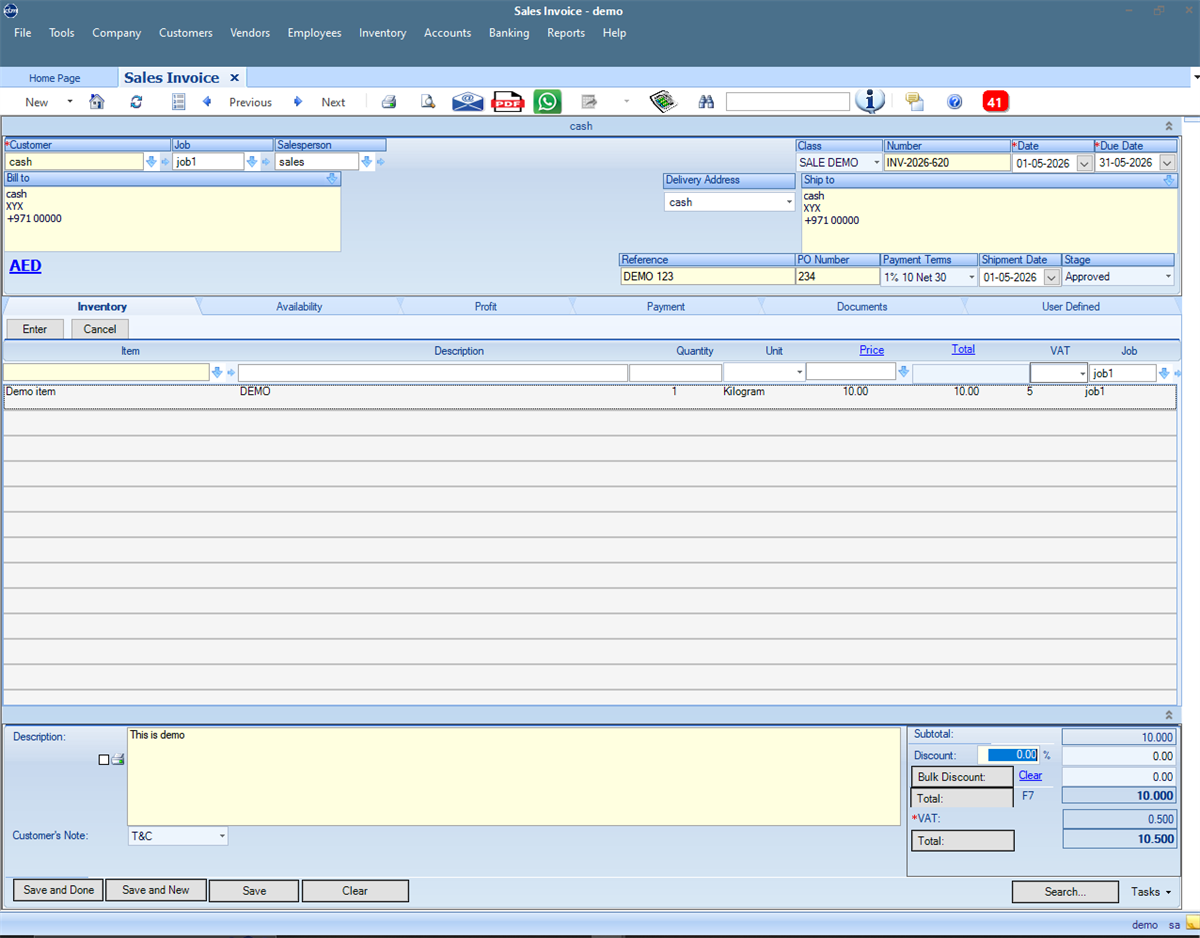Open the Date calendar dropdown
1200x938 pixels.
coord(1084,163)
